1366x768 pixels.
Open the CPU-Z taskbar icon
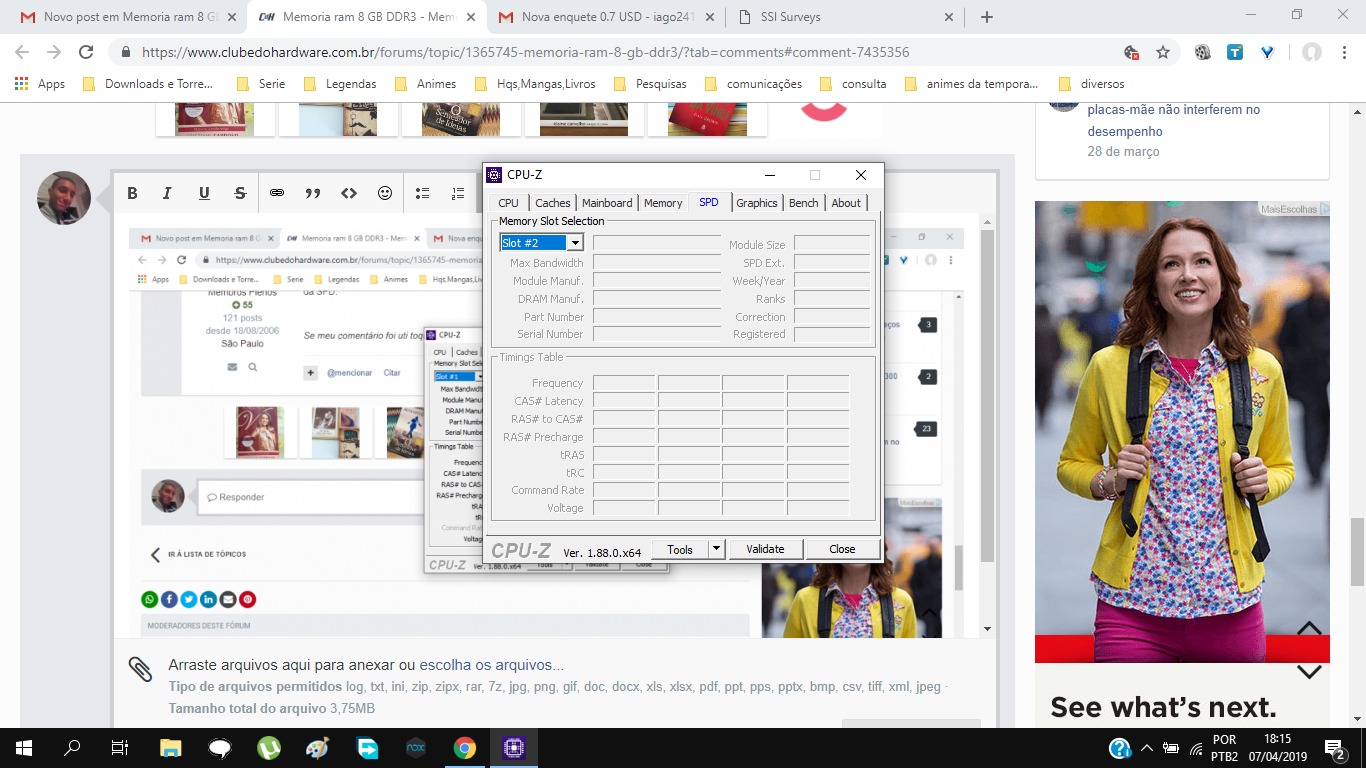pyautogui.click(x=514, y=747)
